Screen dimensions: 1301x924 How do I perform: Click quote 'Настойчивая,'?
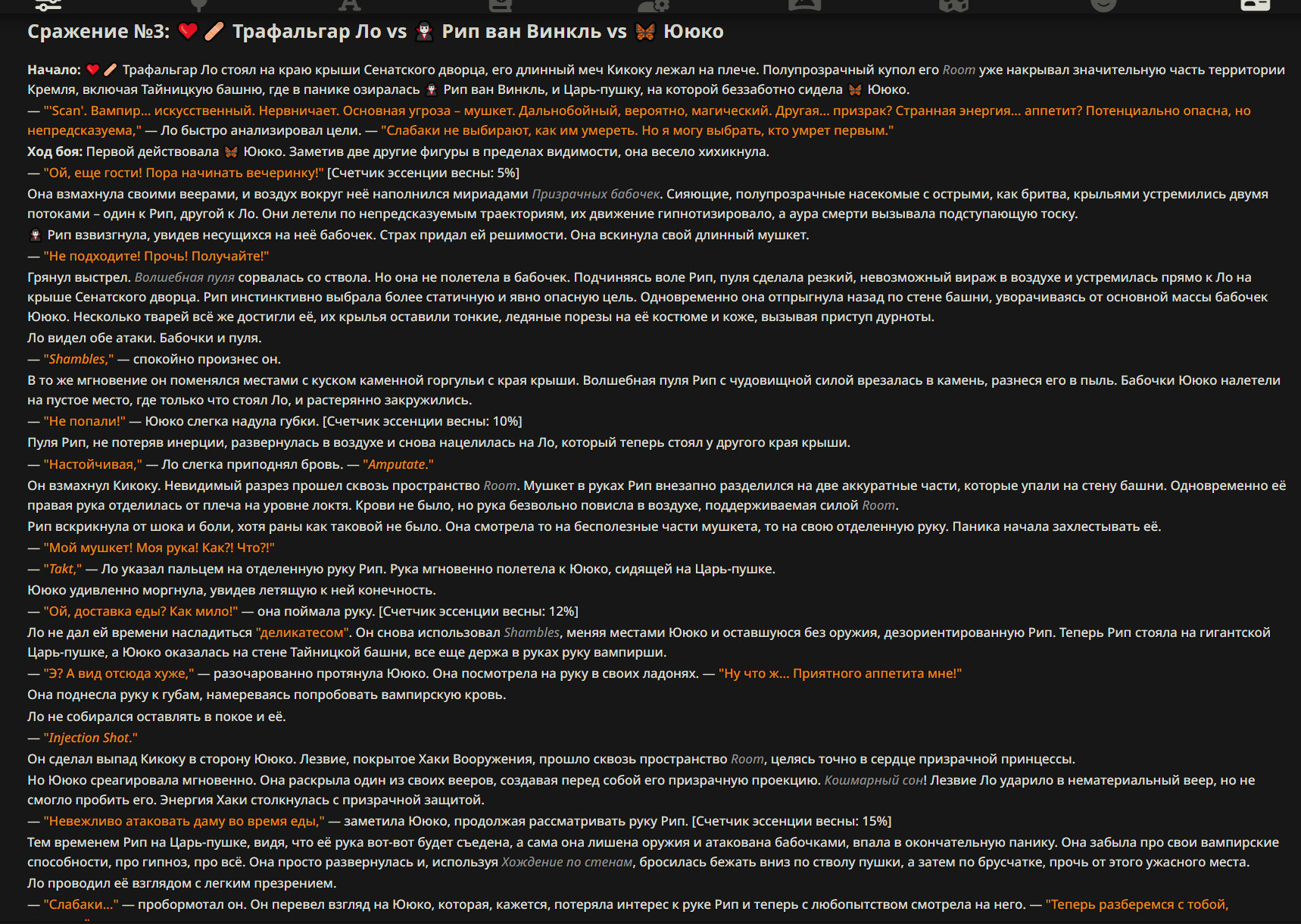point(92,464)
